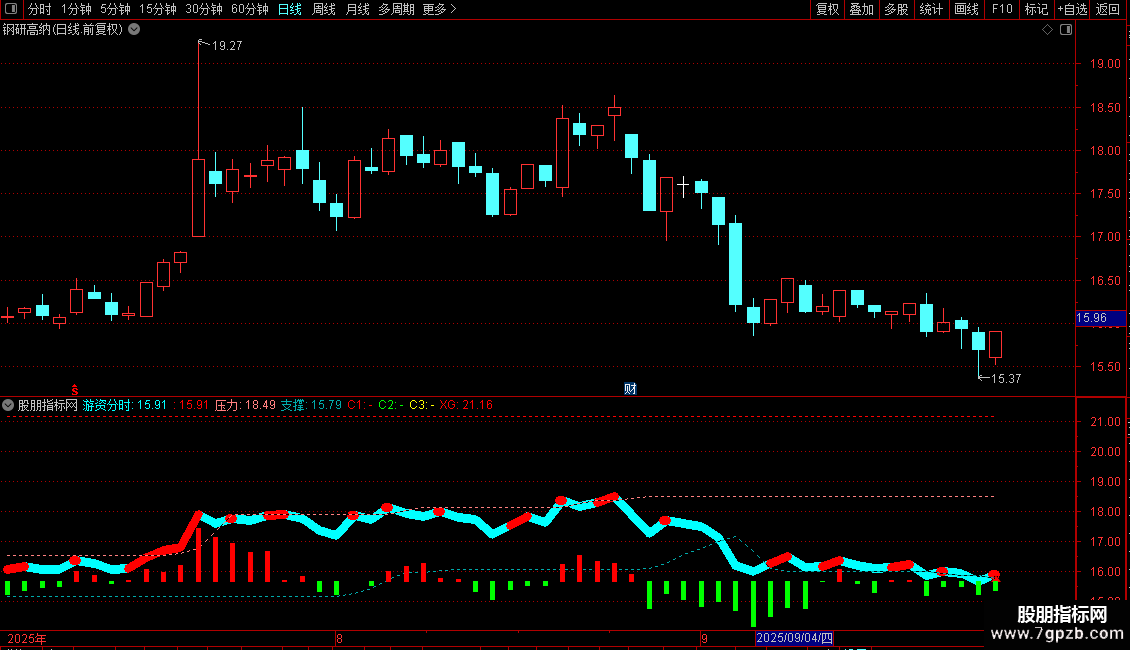Click the 15.96 current price tag

tap(1100, 318)
